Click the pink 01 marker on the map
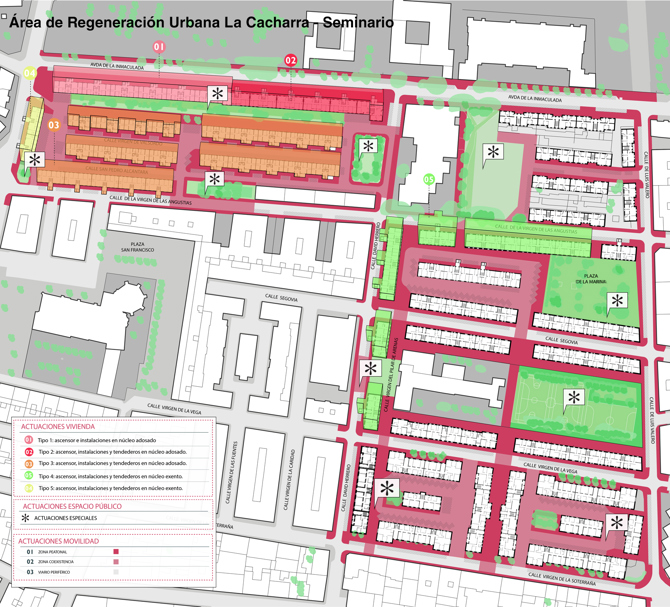This screenshot has width=670, height=607. pyautogui.click(x=158, y=47)
